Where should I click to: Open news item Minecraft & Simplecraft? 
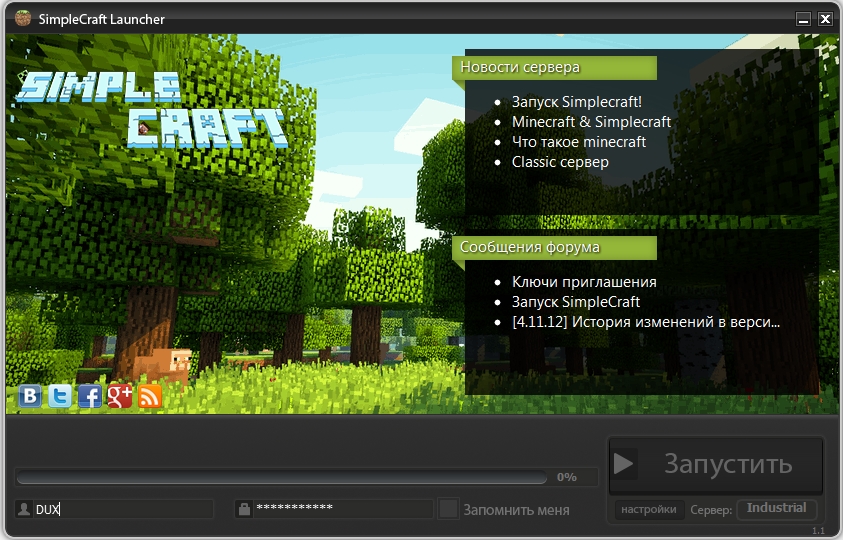pos(591,122)
